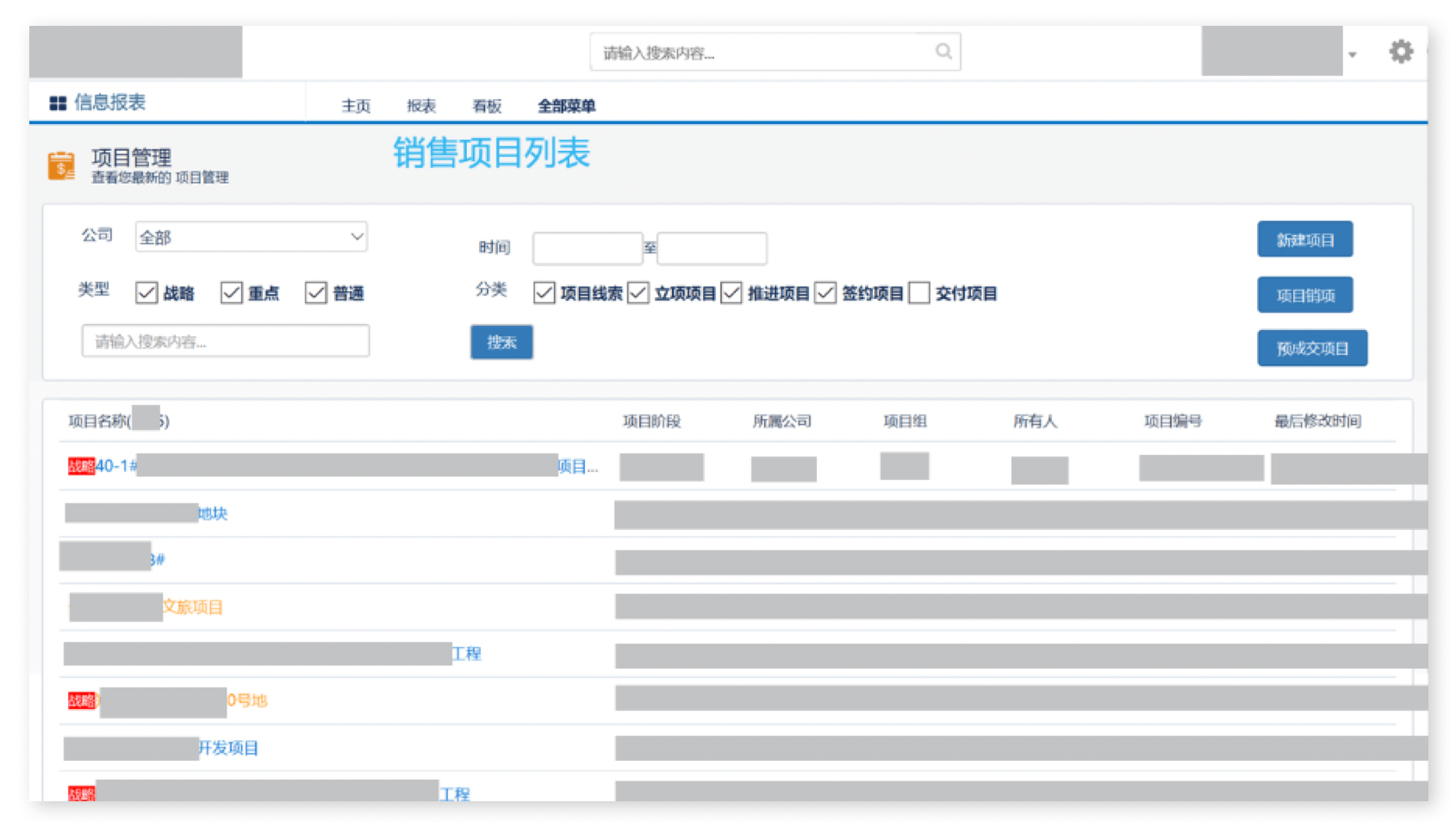Click the 新建项目 button
Viewport: 1456px width, 834px height.
coord(1305,240)
